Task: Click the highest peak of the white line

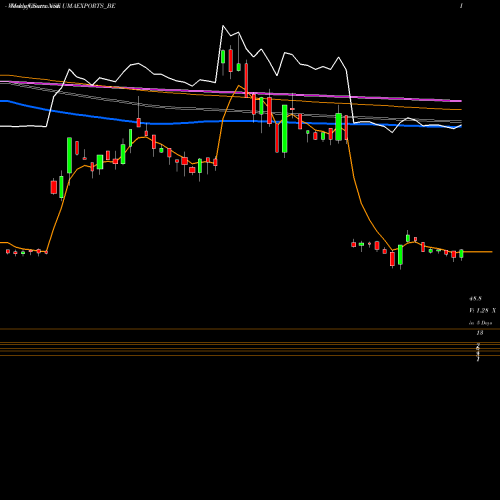Action: coord(223,26)
